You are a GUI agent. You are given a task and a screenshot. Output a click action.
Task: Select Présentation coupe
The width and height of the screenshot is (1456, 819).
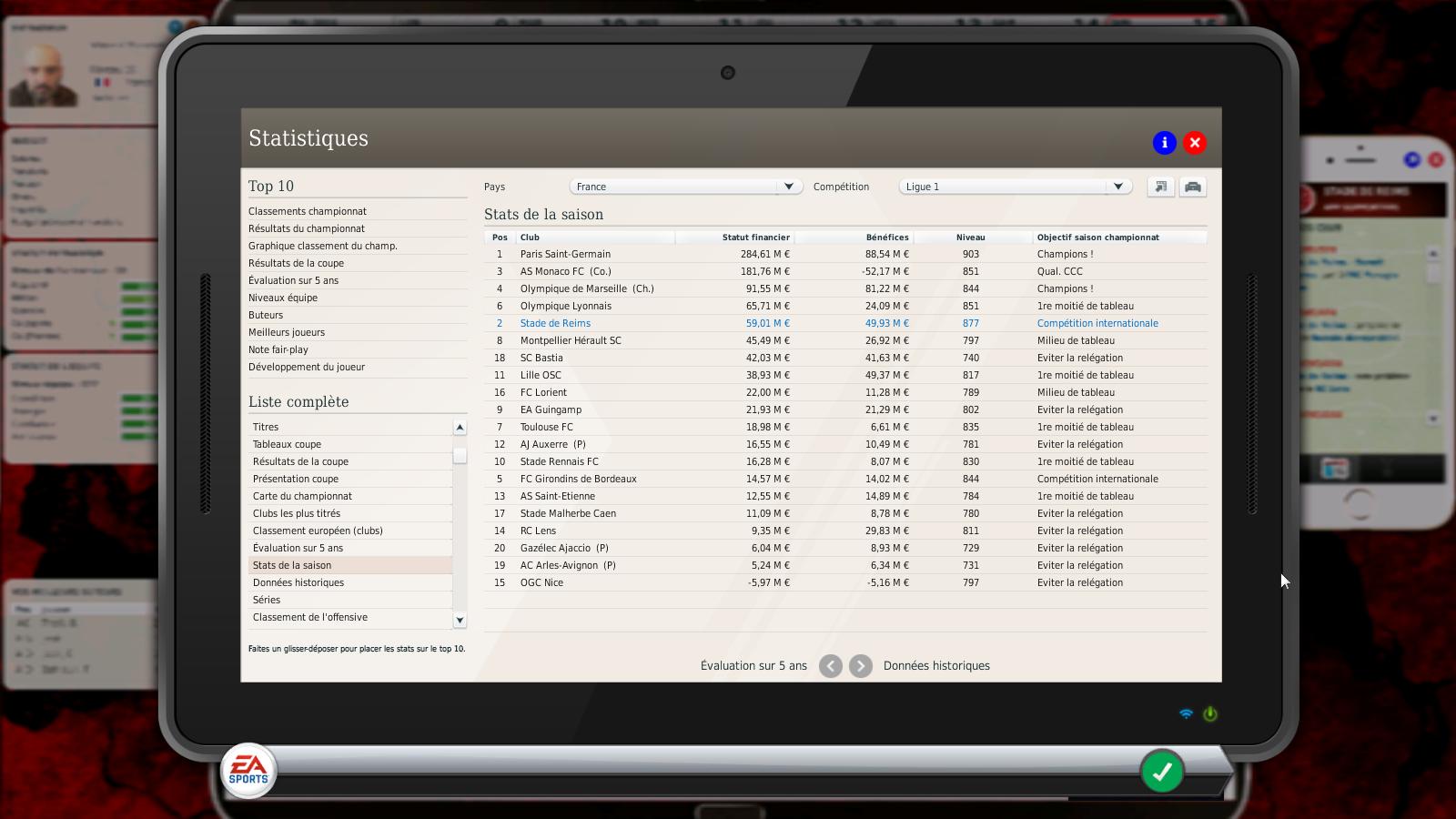pos(350,479)
